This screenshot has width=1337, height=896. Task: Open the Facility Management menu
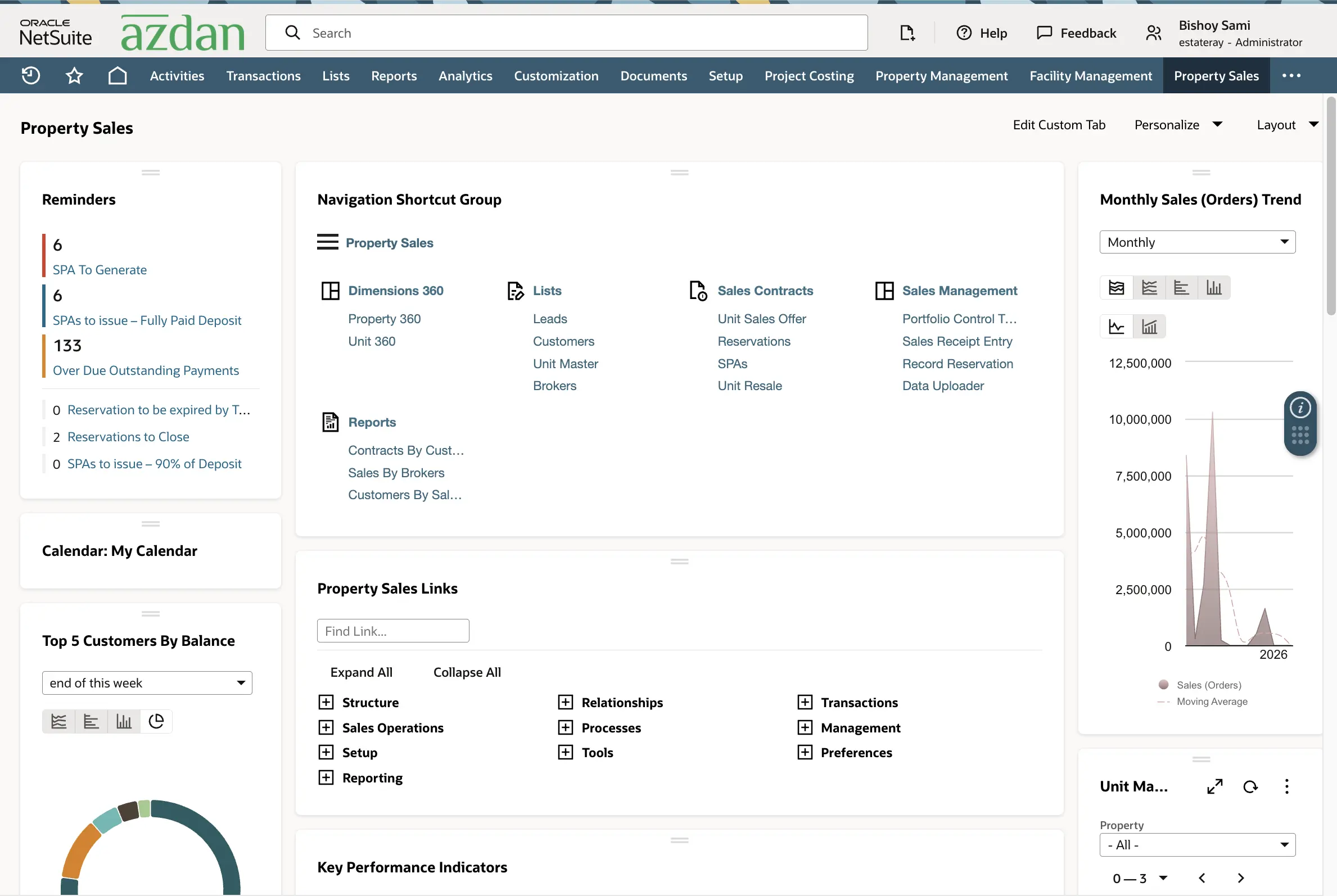(1091, 75)
